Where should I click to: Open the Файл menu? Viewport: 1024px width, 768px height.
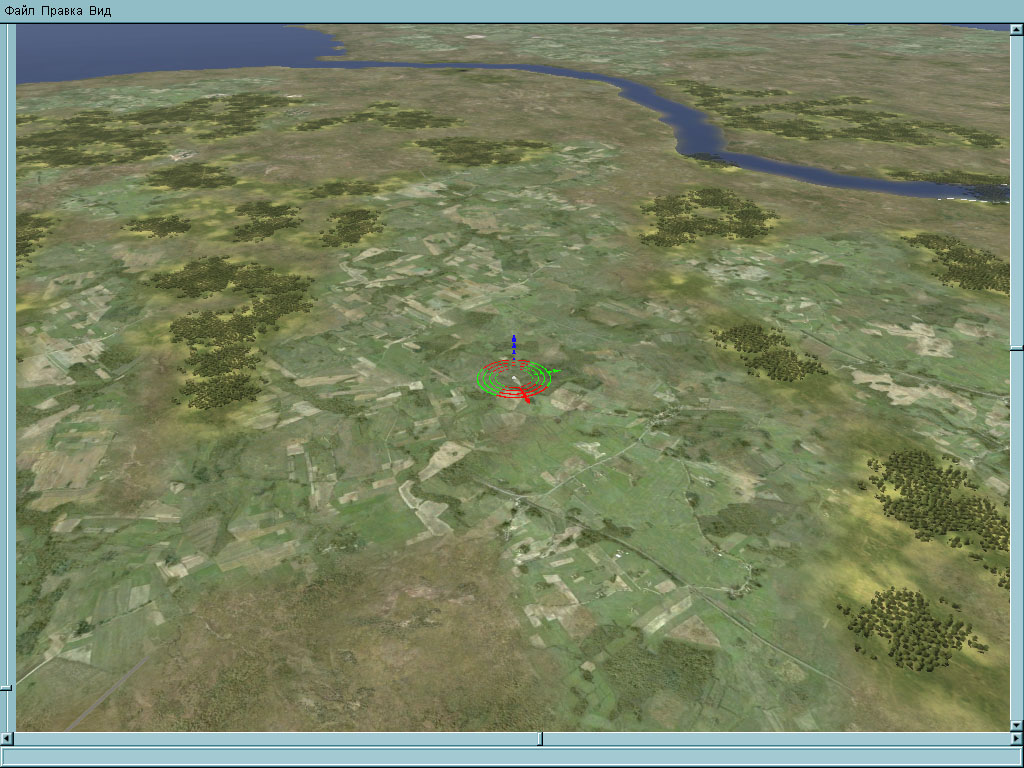(20, 11)
